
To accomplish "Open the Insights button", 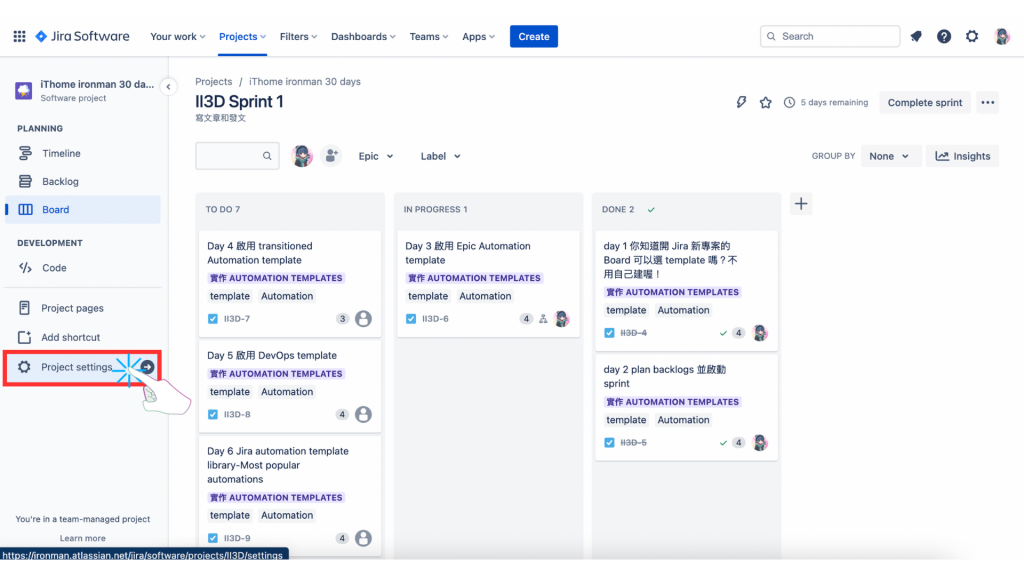I will pos(963,156).
